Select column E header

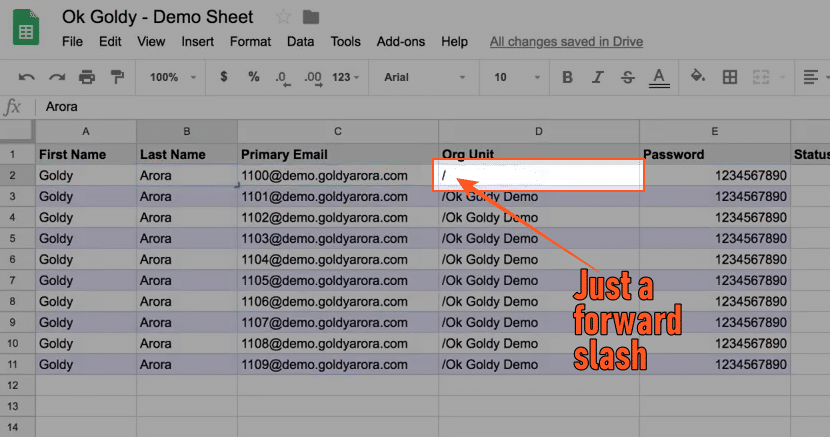tap(715, 131)
